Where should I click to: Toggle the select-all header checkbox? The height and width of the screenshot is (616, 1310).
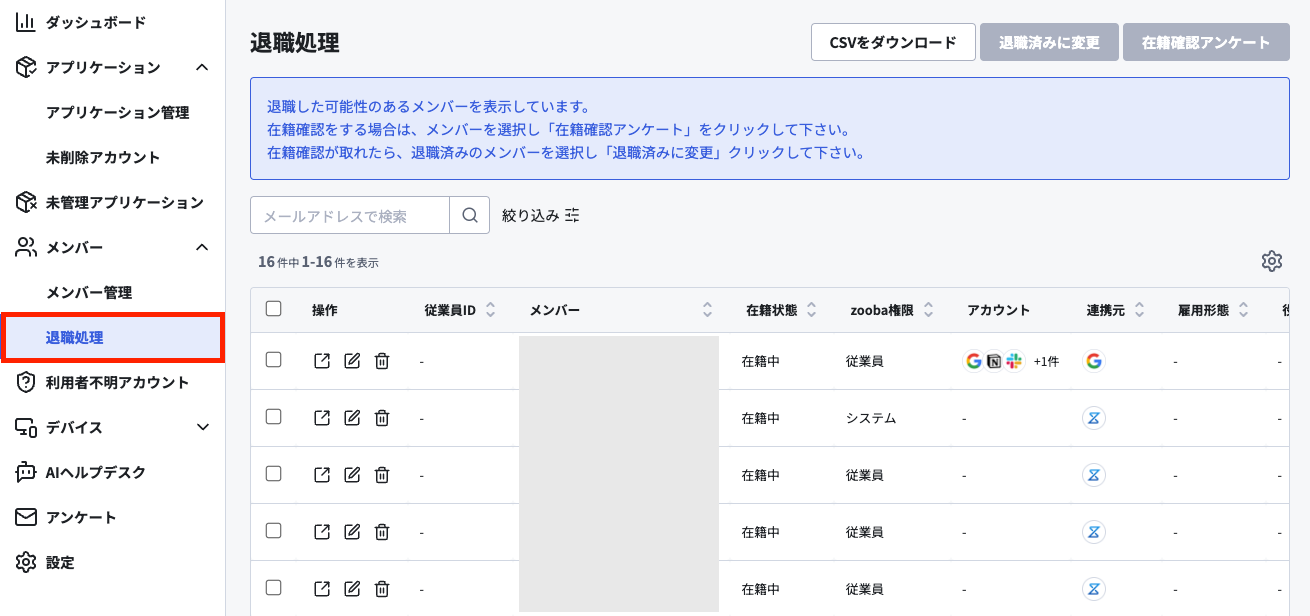click(273, 309)
